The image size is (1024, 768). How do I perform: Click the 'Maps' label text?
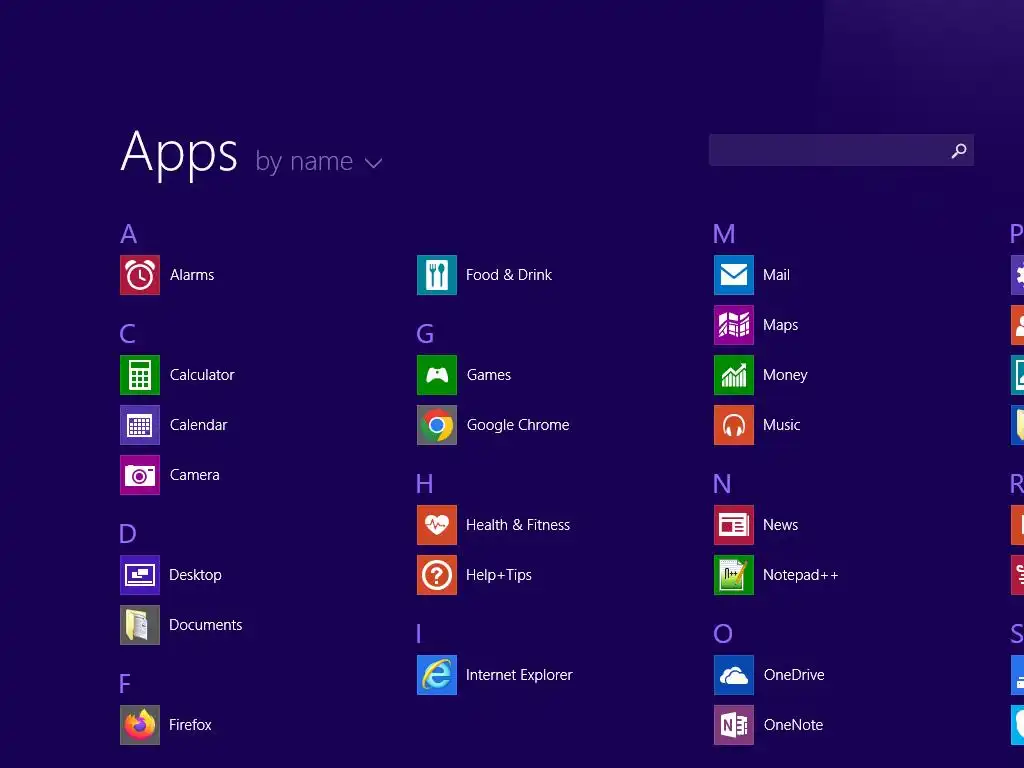pos(780,325)
